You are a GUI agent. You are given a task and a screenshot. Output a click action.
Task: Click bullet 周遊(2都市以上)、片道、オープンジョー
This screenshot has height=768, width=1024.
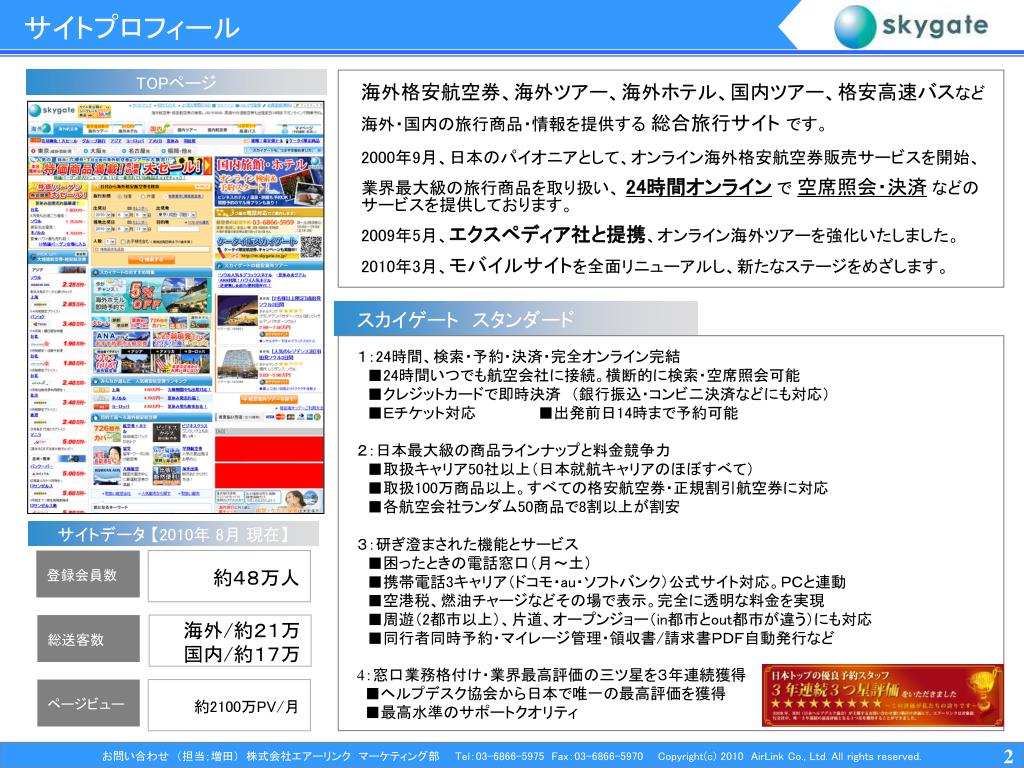tap(620, 620)
